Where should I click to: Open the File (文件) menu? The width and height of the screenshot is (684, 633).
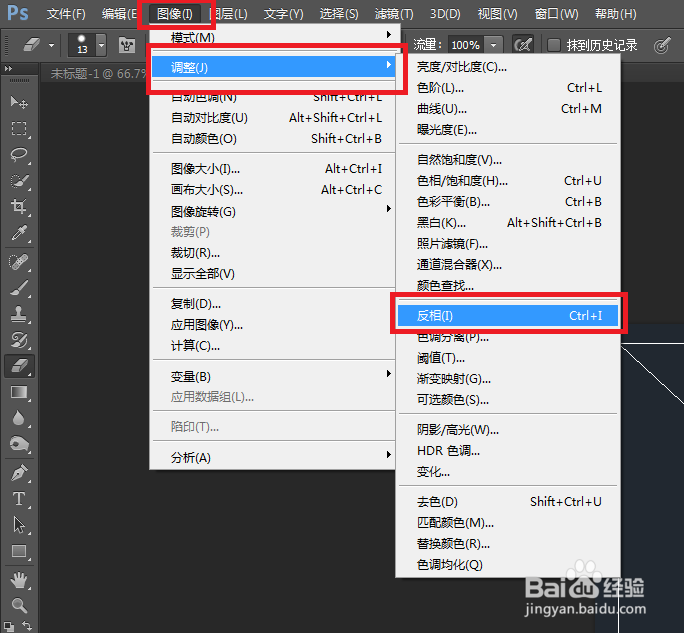(66, 14)
